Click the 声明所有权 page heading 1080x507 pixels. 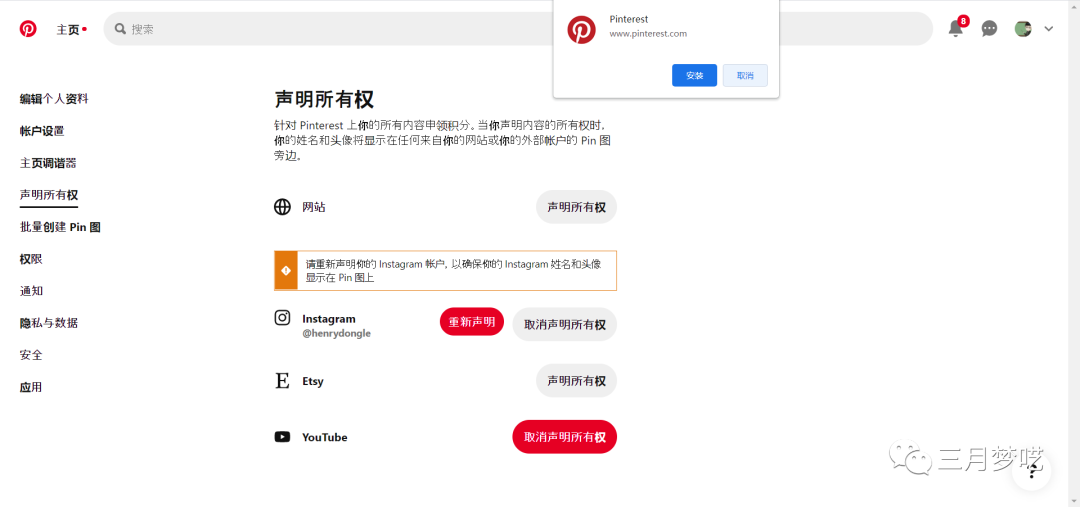[x=324, y=99]
